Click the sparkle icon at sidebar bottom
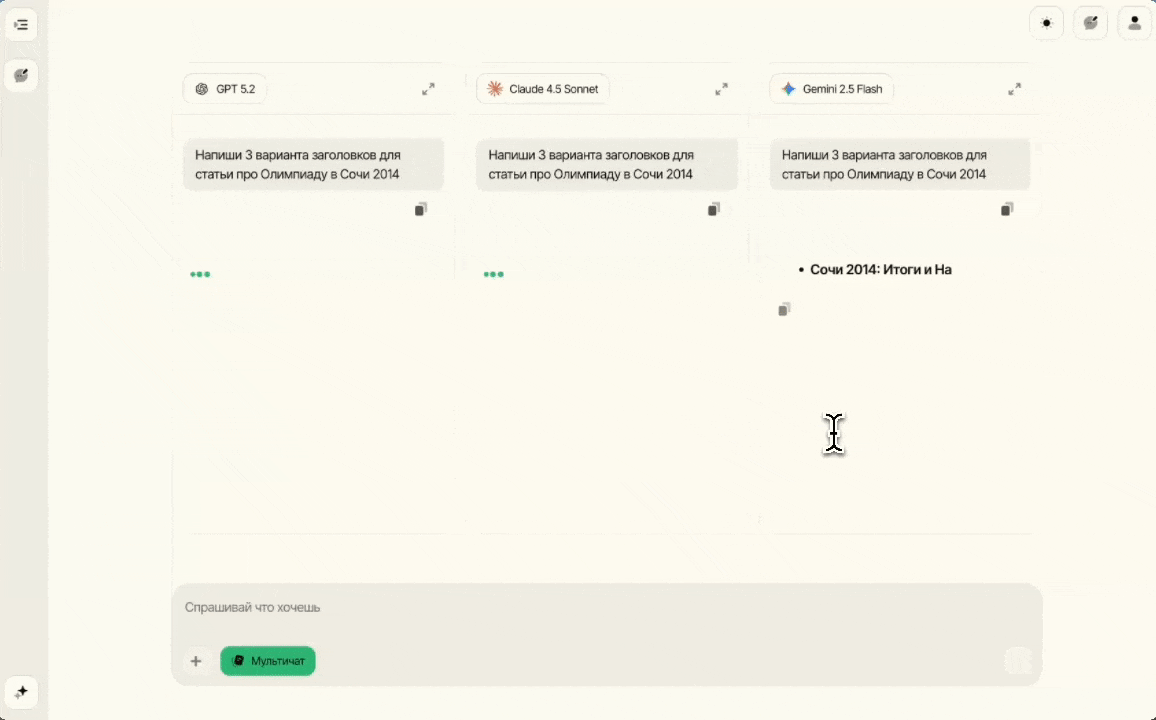The width and height of the screenshot is (1156, 720). point(21,692)
